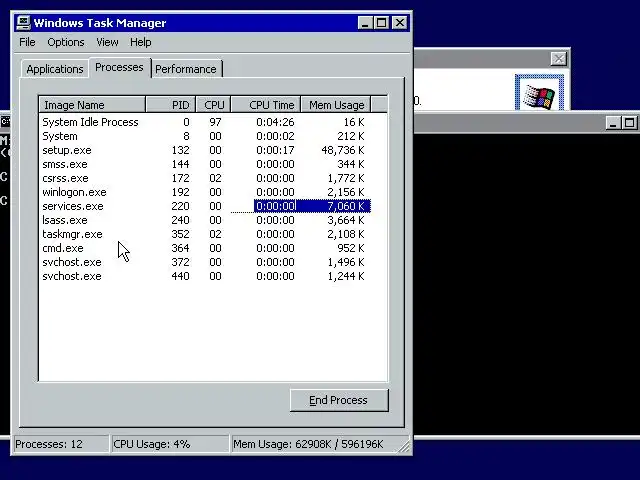Sort by Mem Usage column header
Image resolution: width=640 pixels, height=480 pixels.
[336, 105]
